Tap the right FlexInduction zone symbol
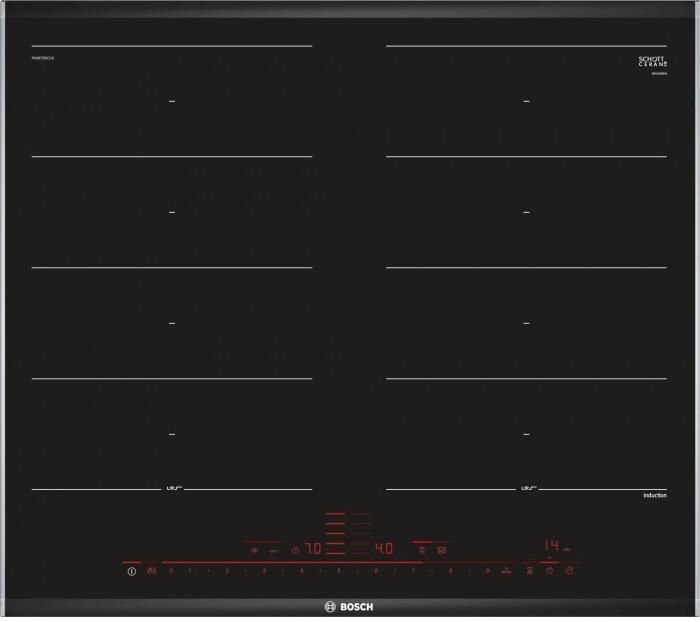This screenshot has width=700, height=622. [529, 488]
